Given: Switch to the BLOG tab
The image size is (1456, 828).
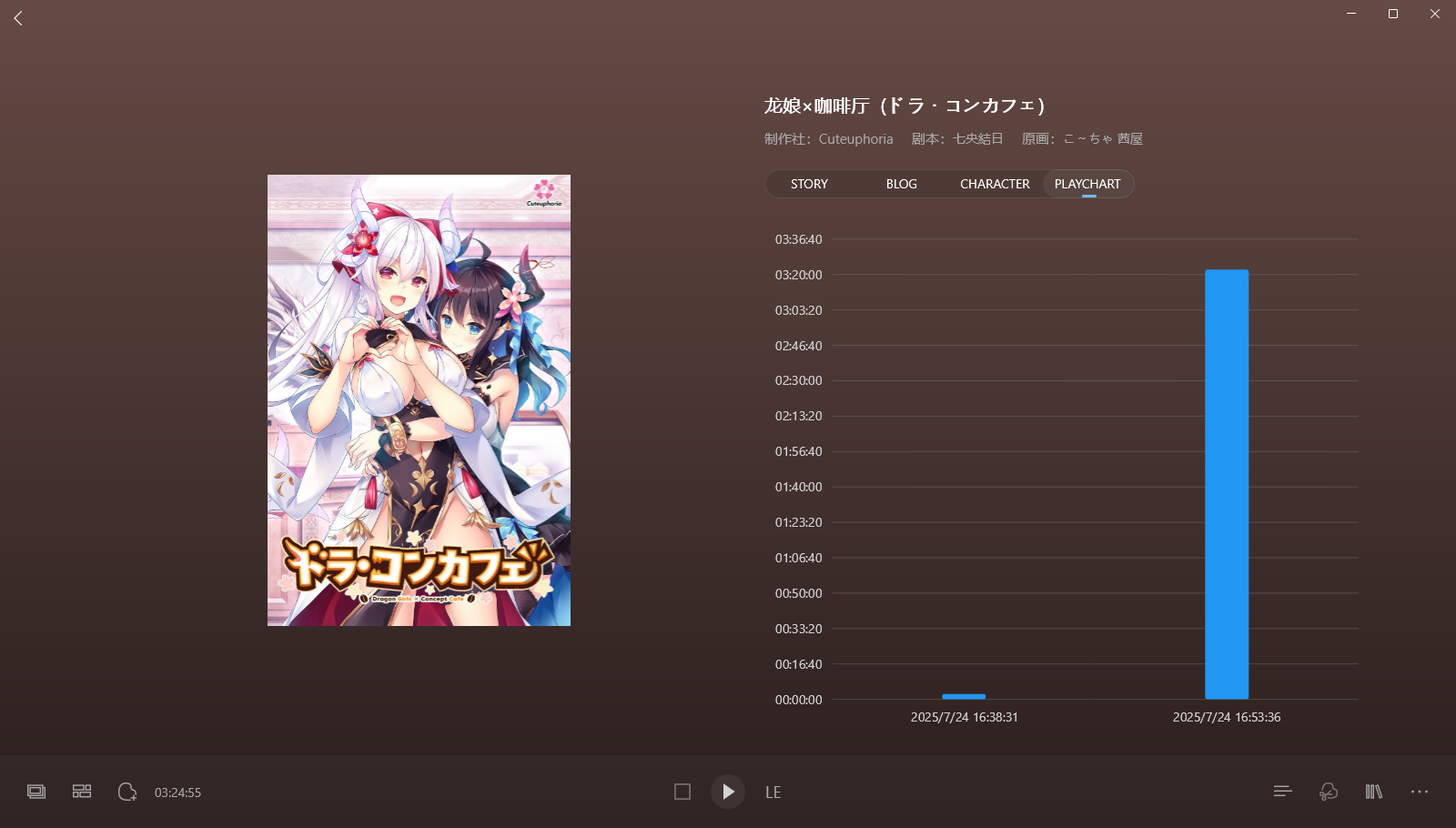Looking at the screenshot, I should click(901, 184).
